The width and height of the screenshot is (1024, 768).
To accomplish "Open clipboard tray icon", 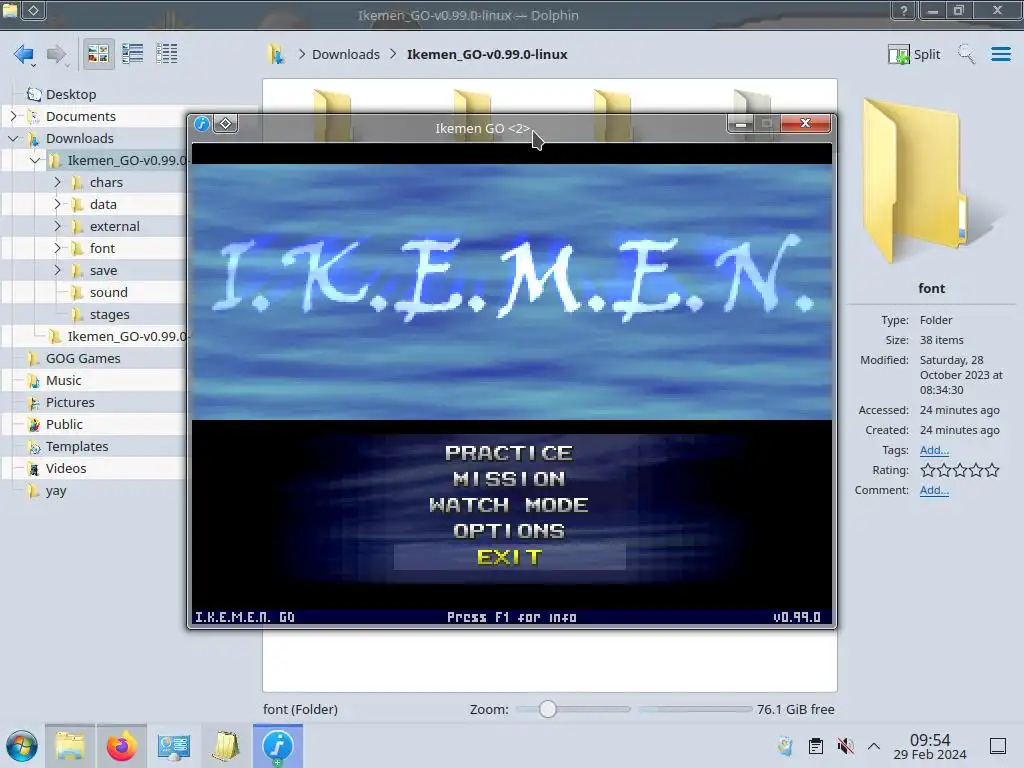I will point(816,746).
